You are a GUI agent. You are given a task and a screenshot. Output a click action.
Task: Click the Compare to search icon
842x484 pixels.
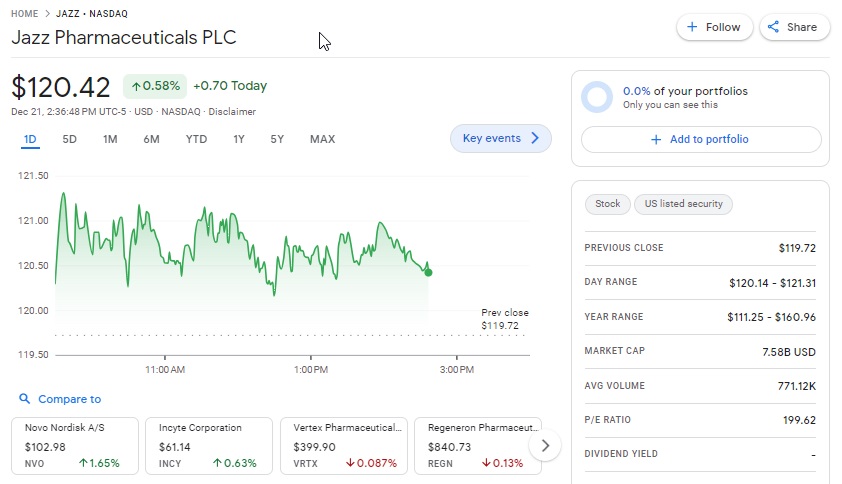point(24,399)
